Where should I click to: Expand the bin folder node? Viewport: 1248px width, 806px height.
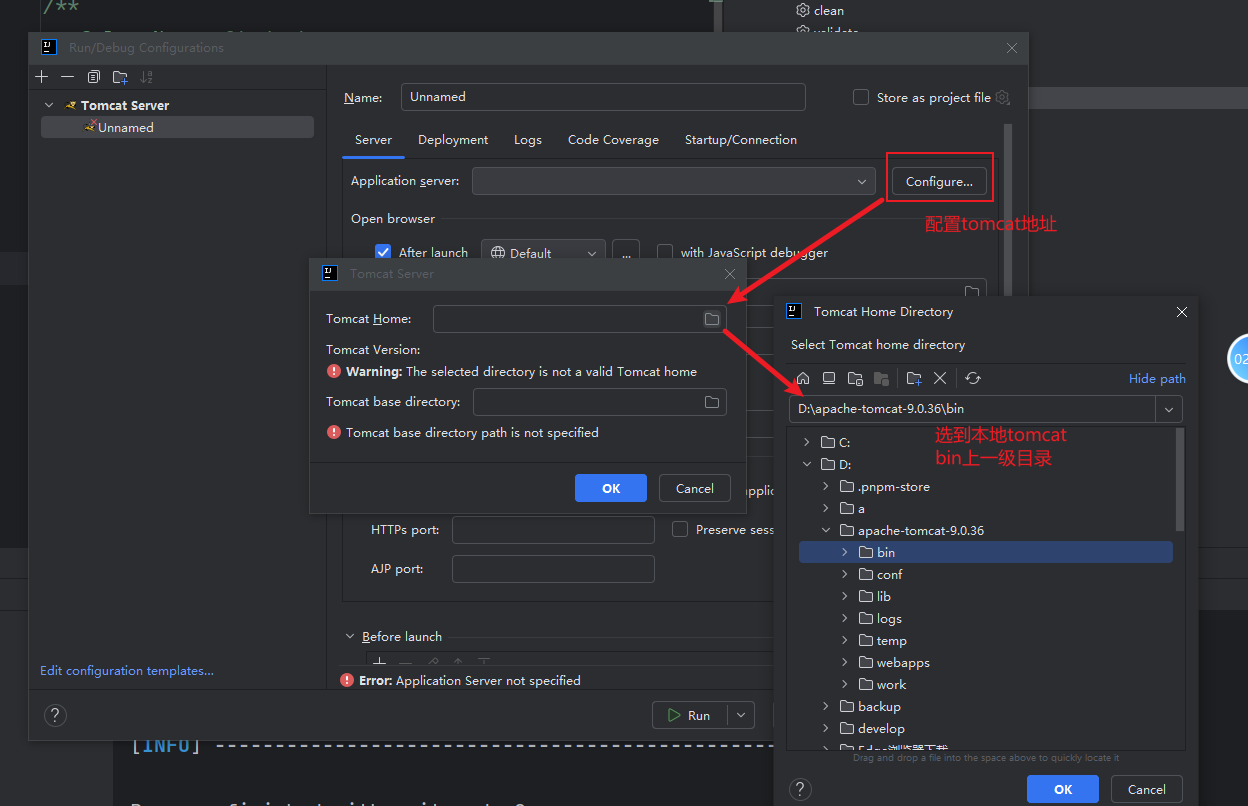coord(845,552)
